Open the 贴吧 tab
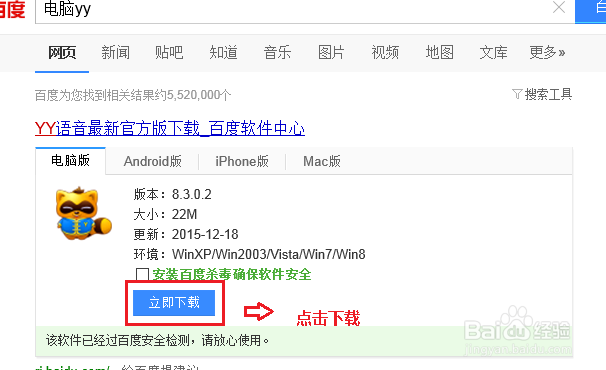This screenshot has width=606, height=370. [169, 53]
